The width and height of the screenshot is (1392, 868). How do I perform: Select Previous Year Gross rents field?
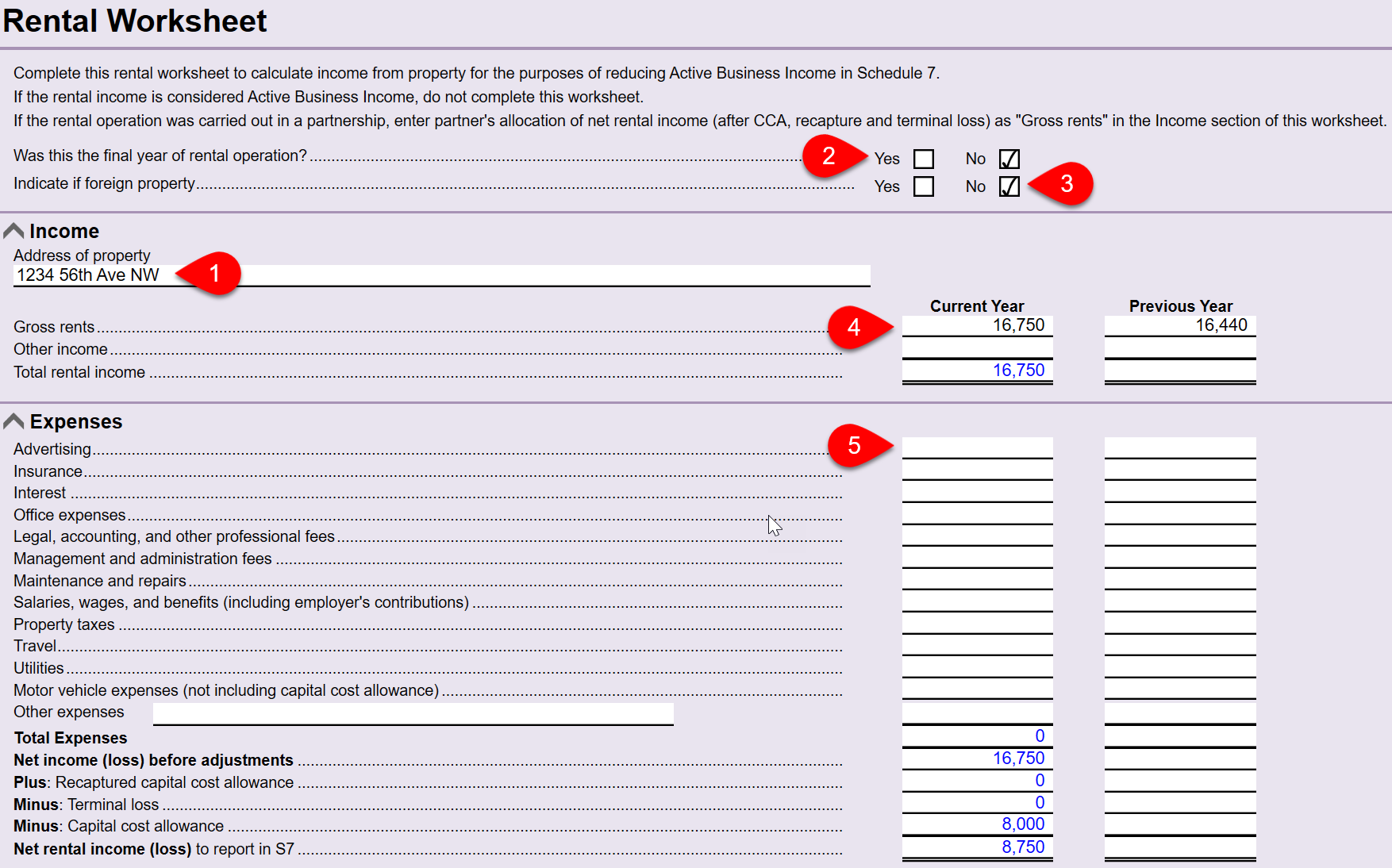pyautogui.click(x=1179, y=325)
